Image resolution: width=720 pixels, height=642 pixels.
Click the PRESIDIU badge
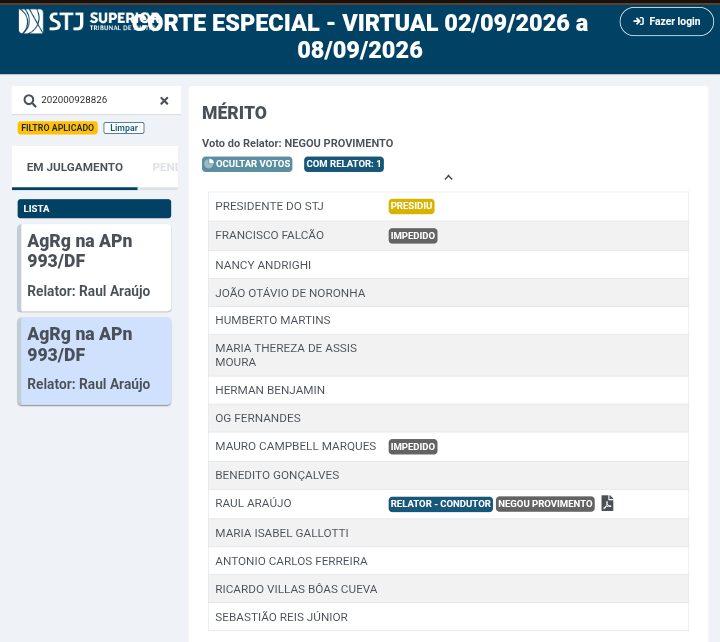point(411,206)
